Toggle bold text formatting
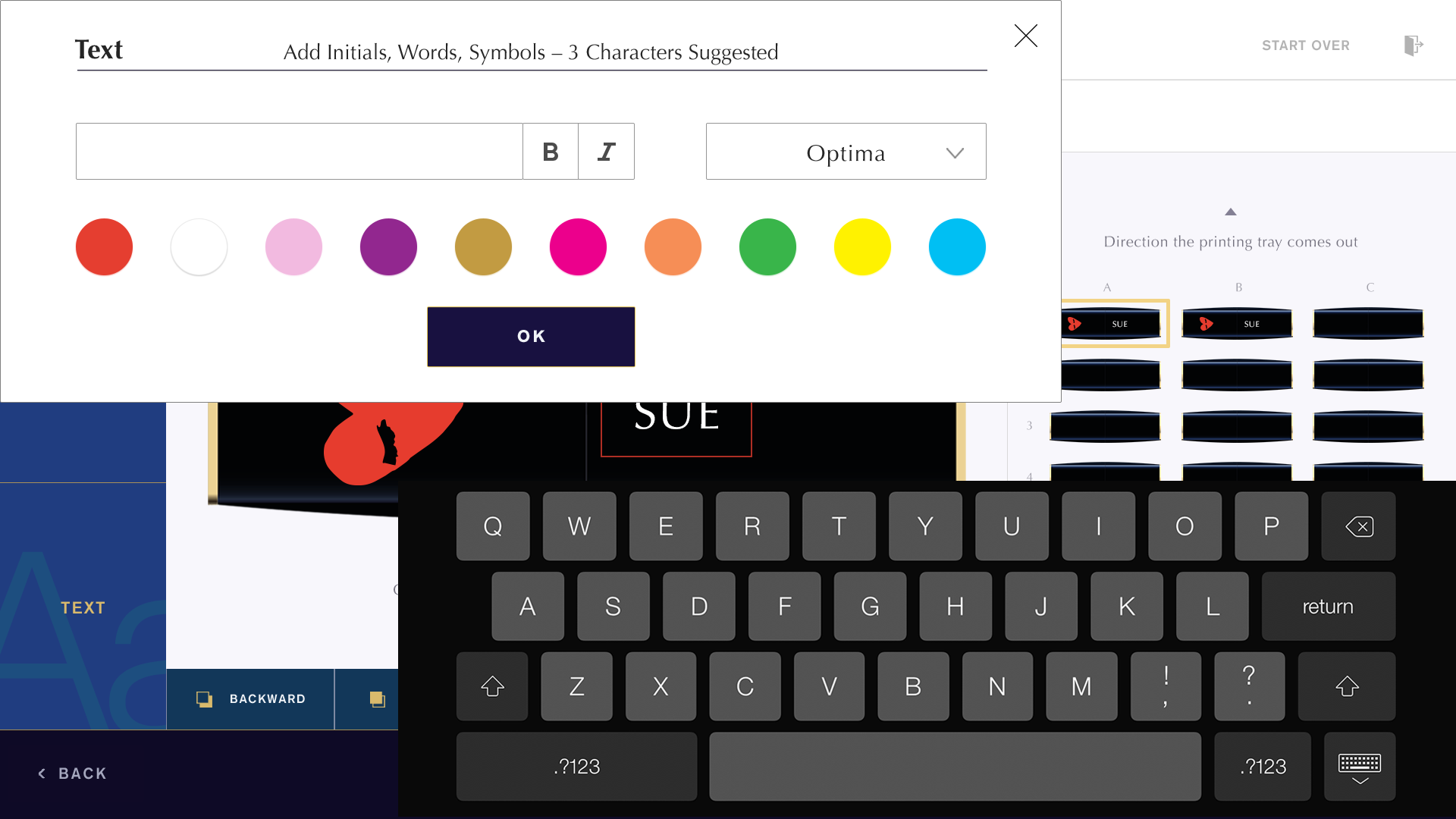 point(551,152)
